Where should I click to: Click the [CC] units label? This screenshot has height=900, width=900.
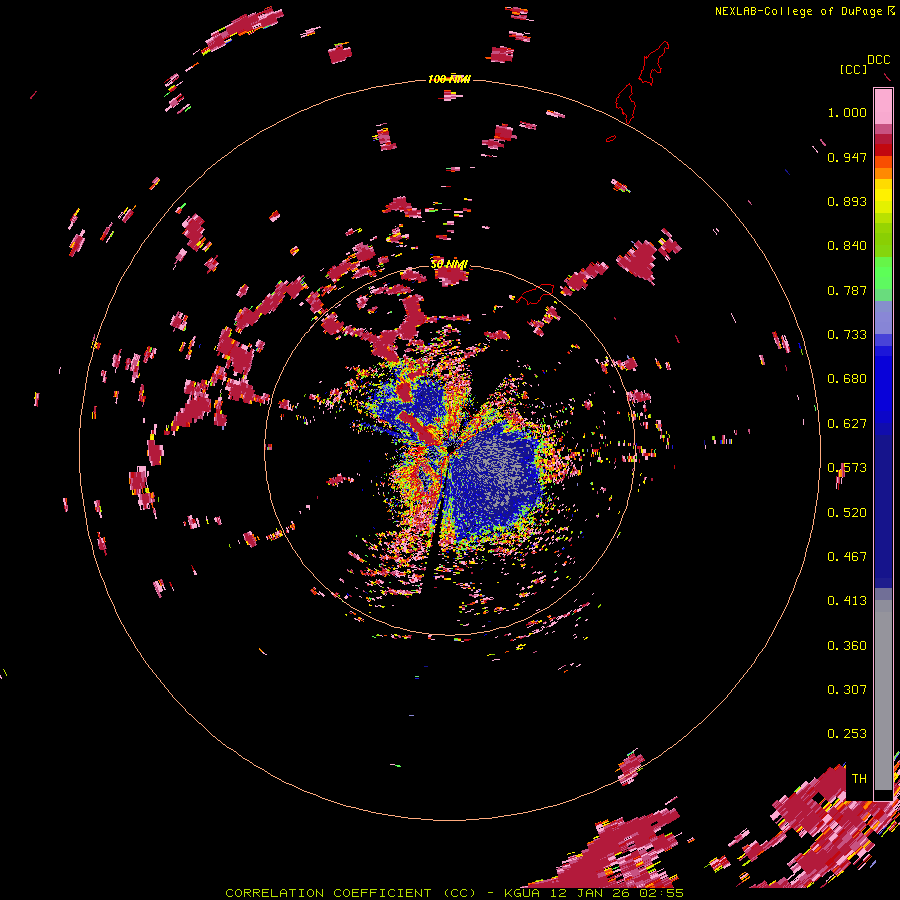tap(853, 69)
